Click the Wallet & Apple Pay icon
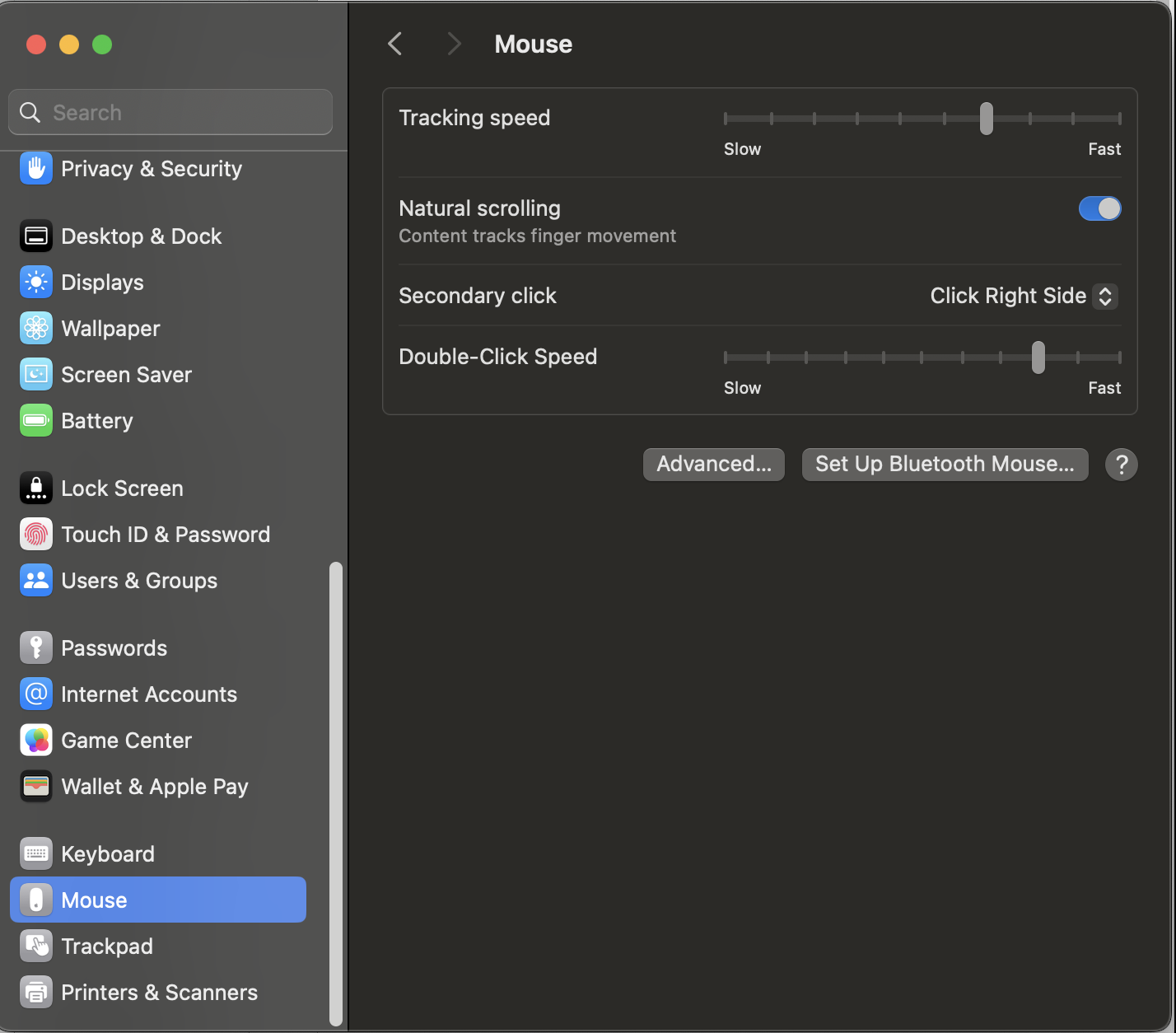1176x1033 pixels. (x=36, y=787)
